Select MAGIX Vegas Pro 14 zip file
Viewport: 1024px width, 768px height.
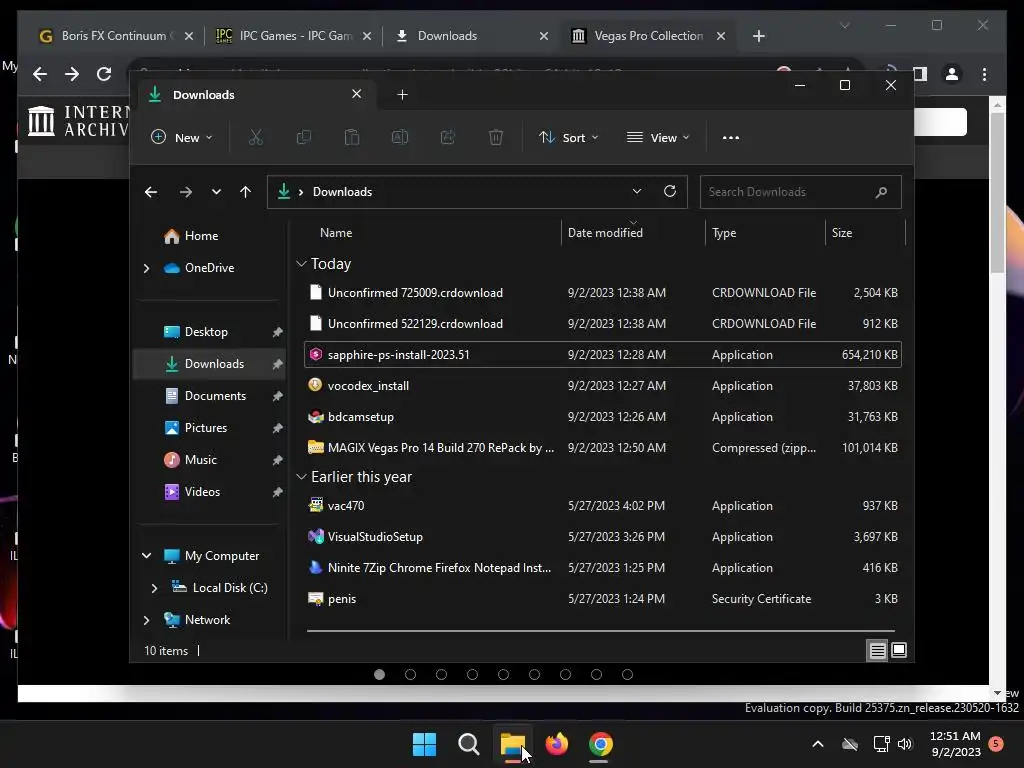[x=603, y=448]
